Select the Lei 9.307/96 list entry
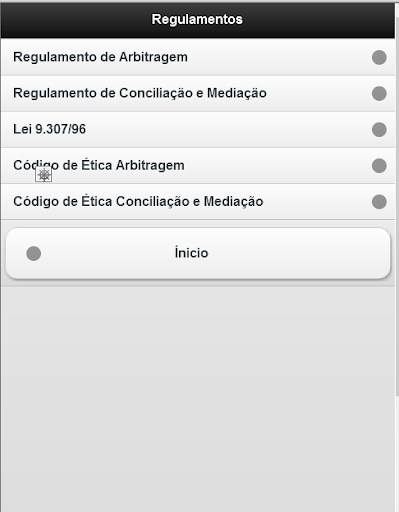Screen dimensions: 399x512 (x=198, y=129)
